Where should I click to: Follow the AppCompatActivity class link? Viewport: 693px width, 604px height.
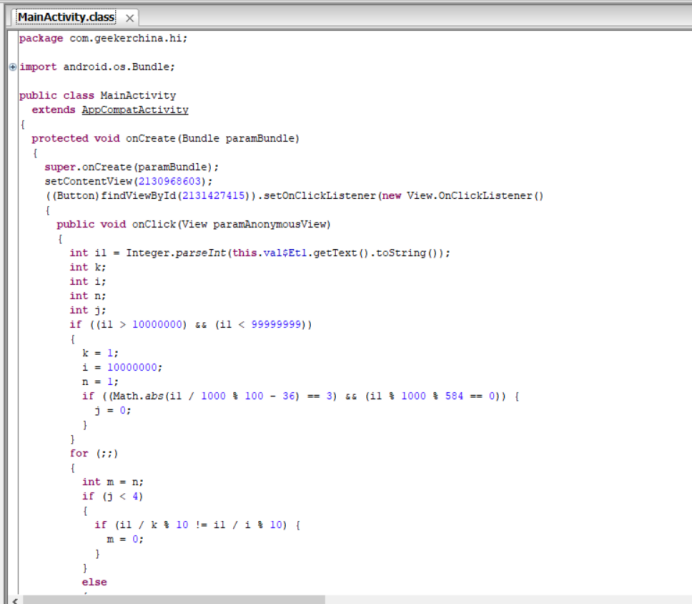[x=135, y=110]
